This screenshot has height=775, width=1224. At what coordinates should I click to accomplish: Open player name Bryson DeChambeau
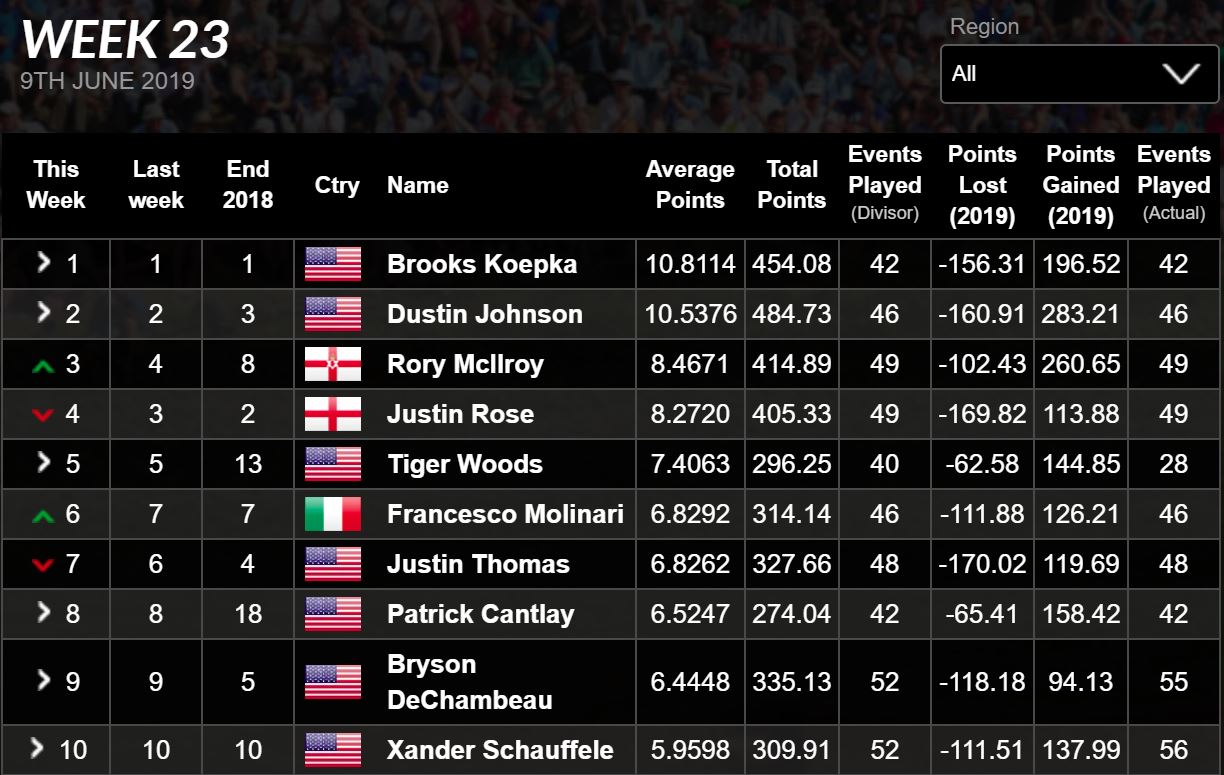click(470, 682)
